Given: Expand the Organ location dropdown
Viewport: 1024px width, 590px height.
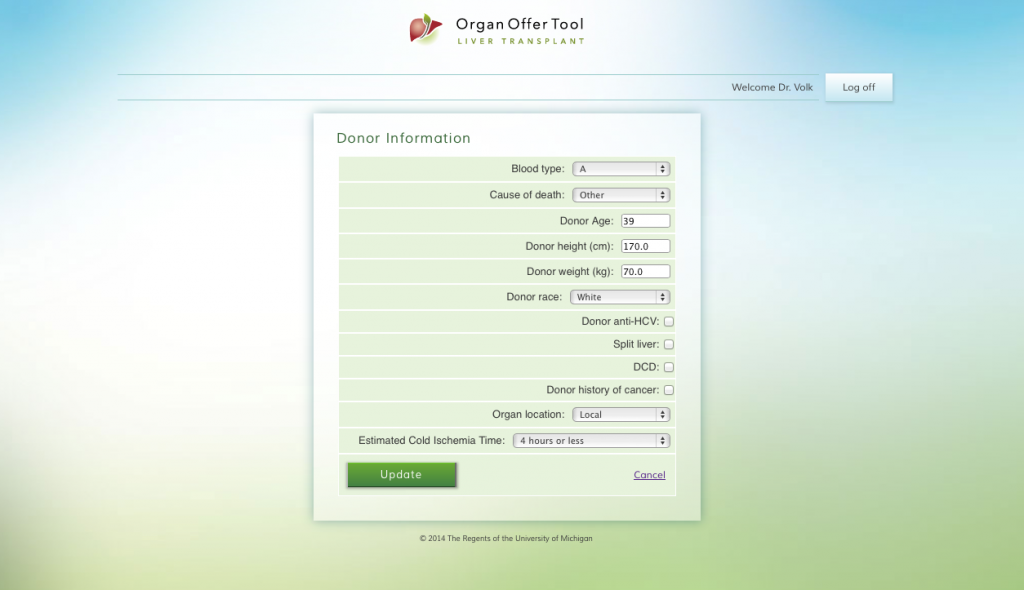Looking at the screenshot, I should click(620, 414).
